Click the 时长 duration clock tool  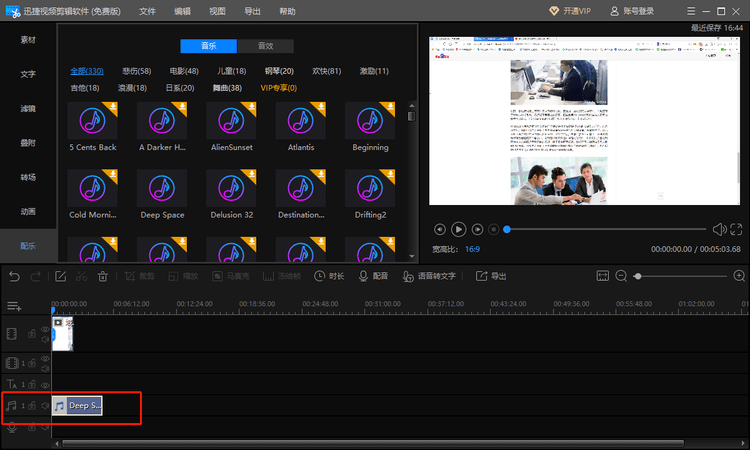[329, 276]
